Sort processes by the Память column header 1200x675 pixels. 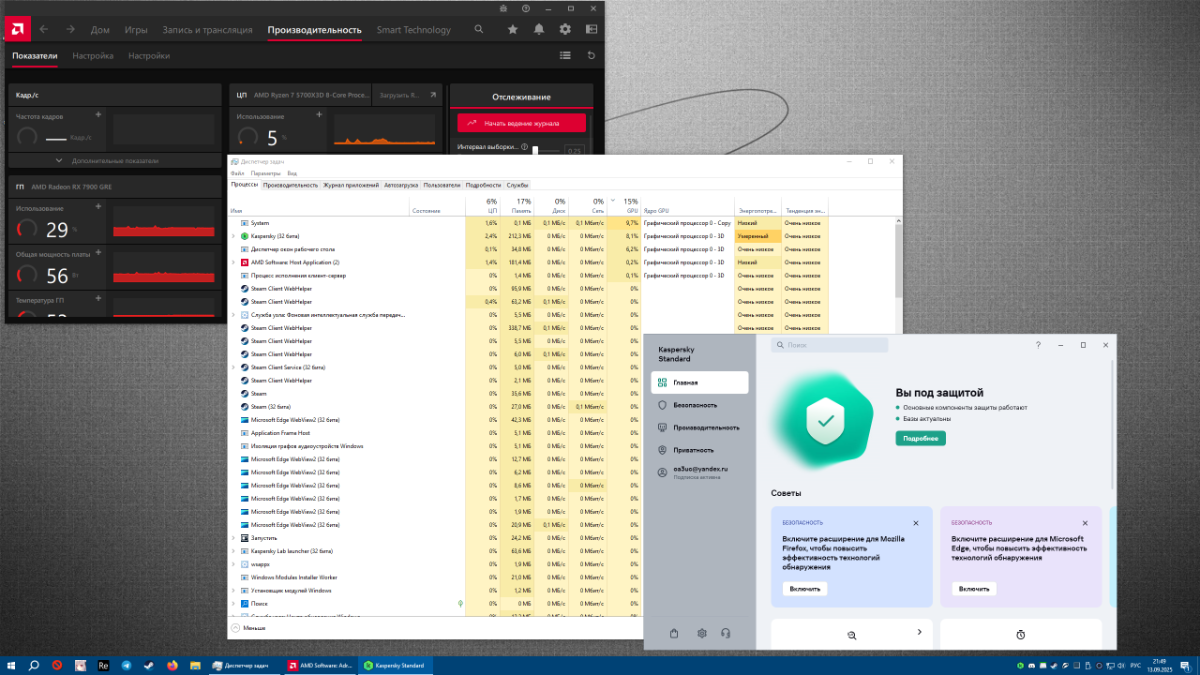[516, 205]
